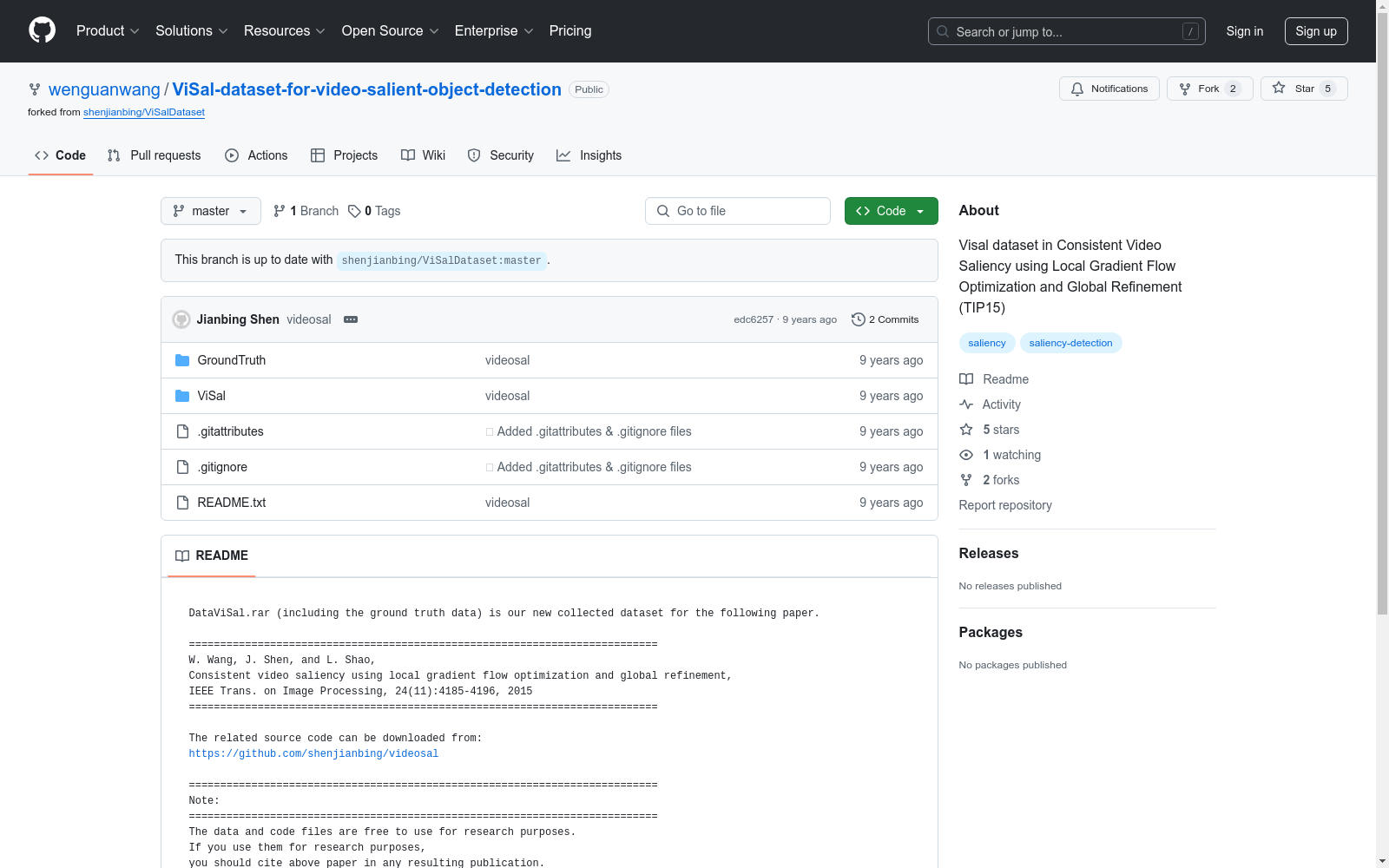Click the Go to file input
The width and height of the screenshot is (1389, 868).
point(738,211)
